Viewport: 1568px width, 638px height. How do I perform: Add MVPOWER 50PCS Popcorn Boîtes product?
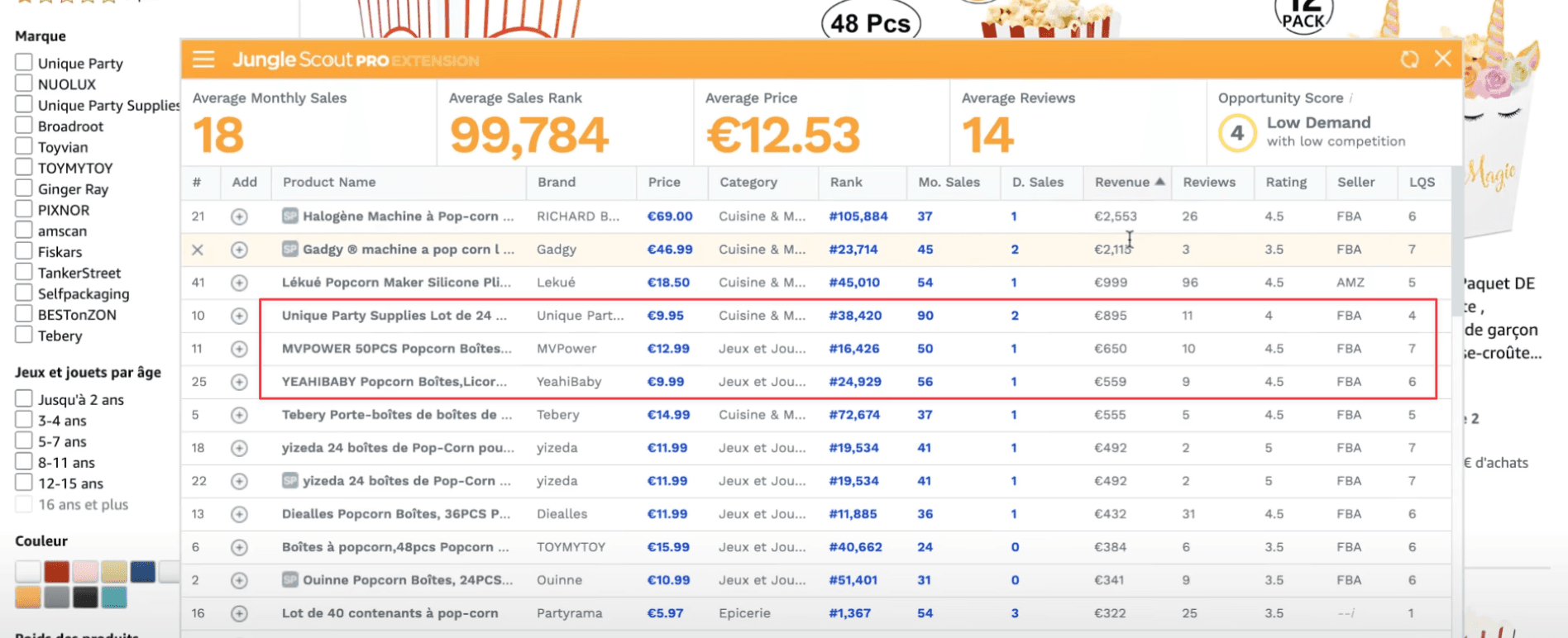click(x=239, y=349)
